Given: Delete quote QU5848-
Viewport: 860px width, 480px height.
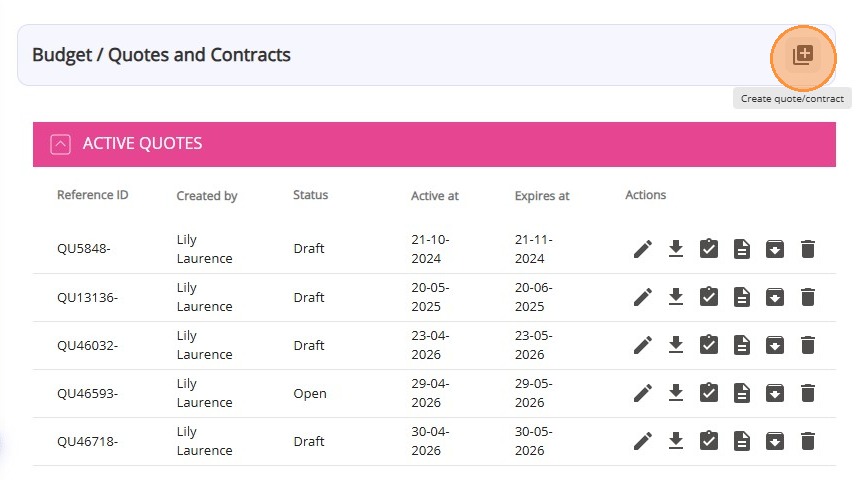Looking at the screenshot, I should point(808,249).
